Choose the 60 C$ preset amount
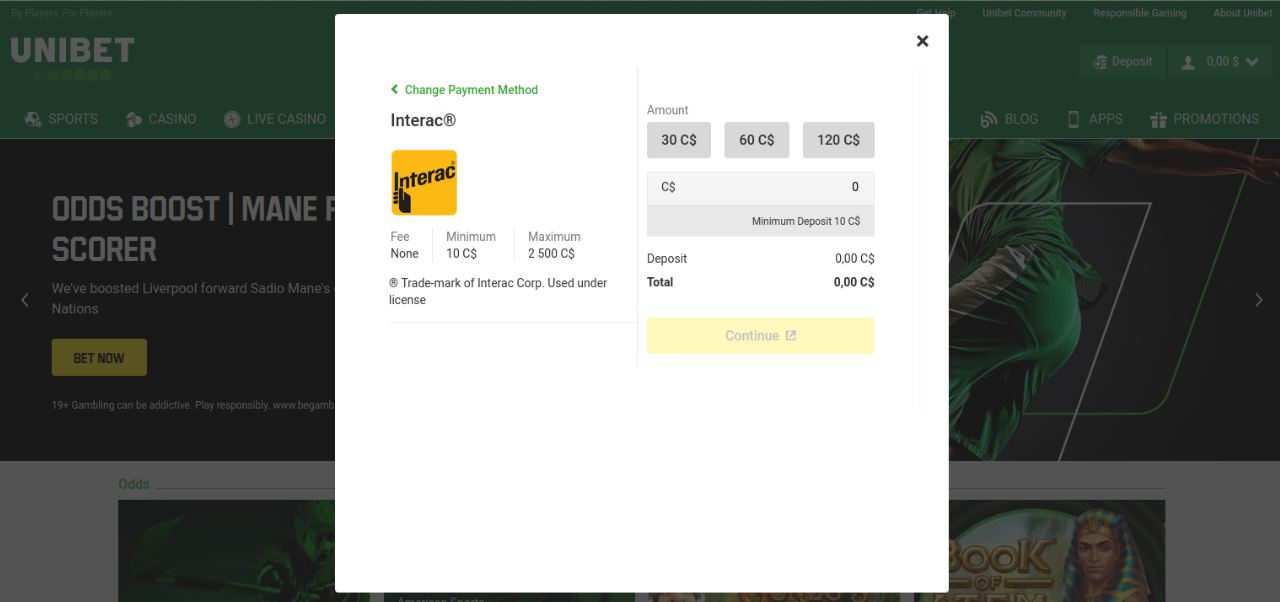The height and width of the screenshot is (602, 1280). coord(757,140)
